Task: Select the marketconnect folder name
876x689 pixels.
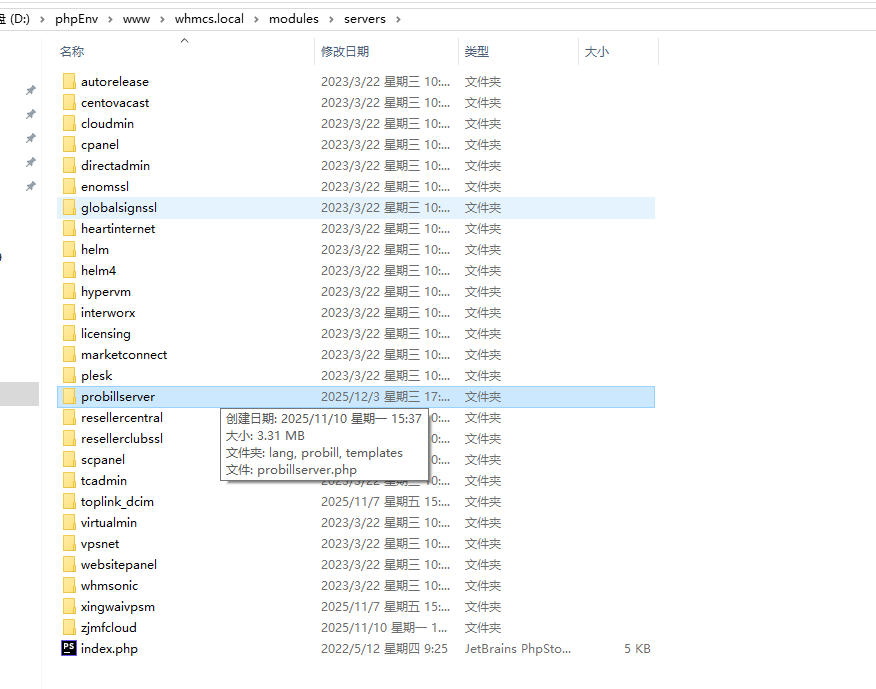Action: click(x=124, y=355)
